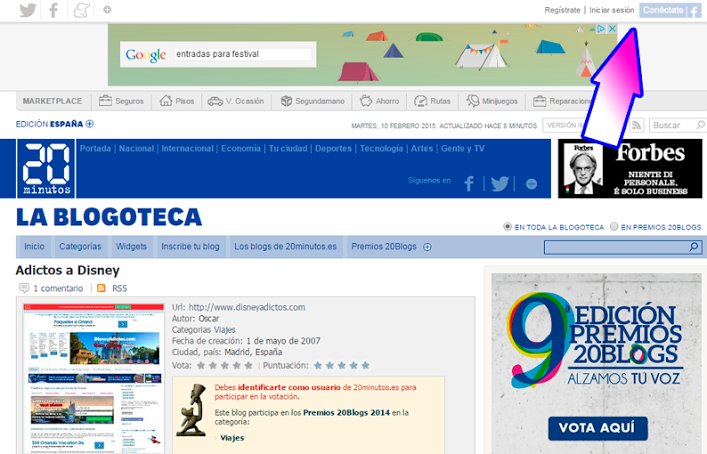The image size is (707, 454).
Task: Go to Economía section
Action: (241, 148)
